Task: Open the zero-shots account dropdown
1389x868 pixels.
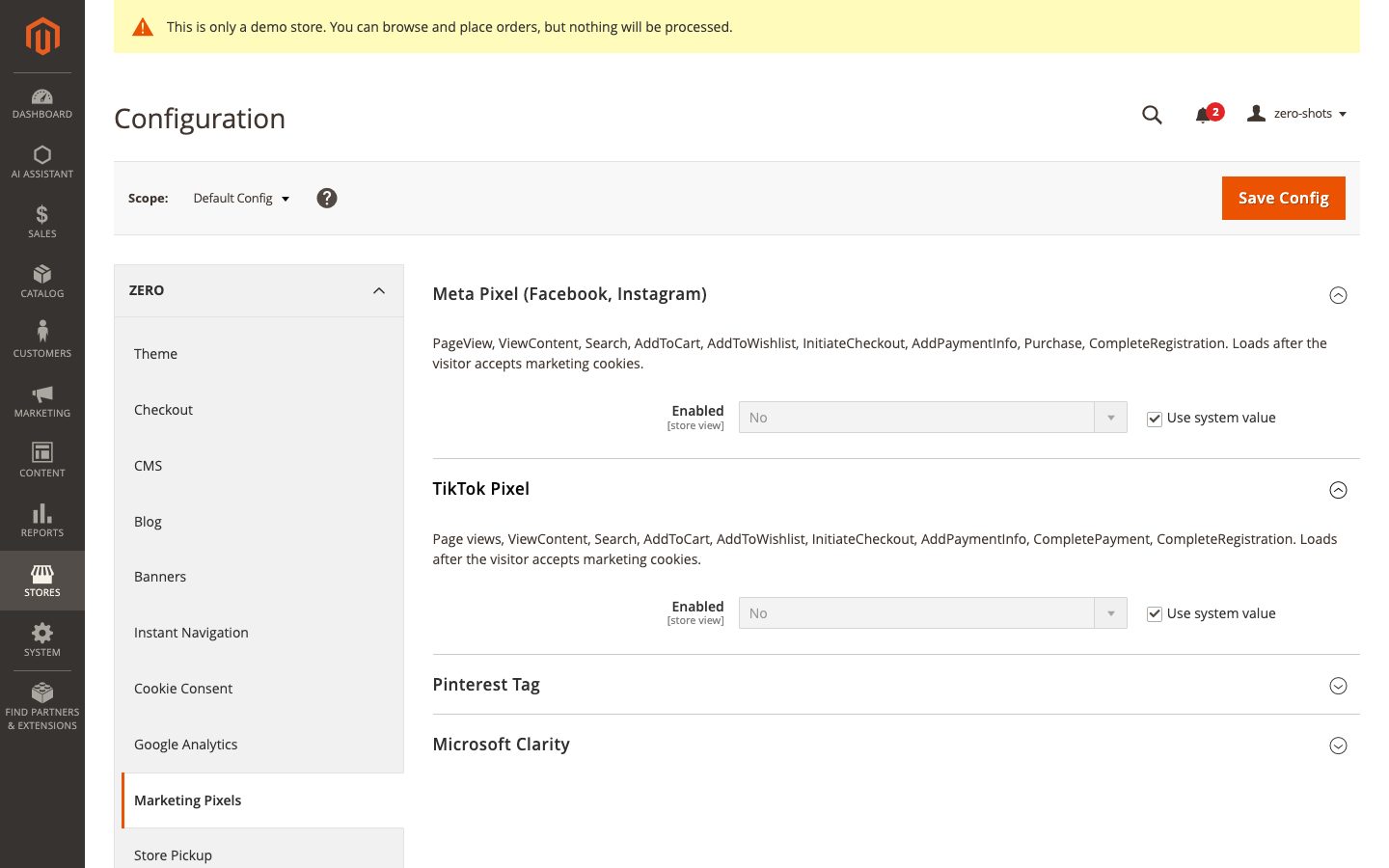Action: click(x=1297, y=114)
